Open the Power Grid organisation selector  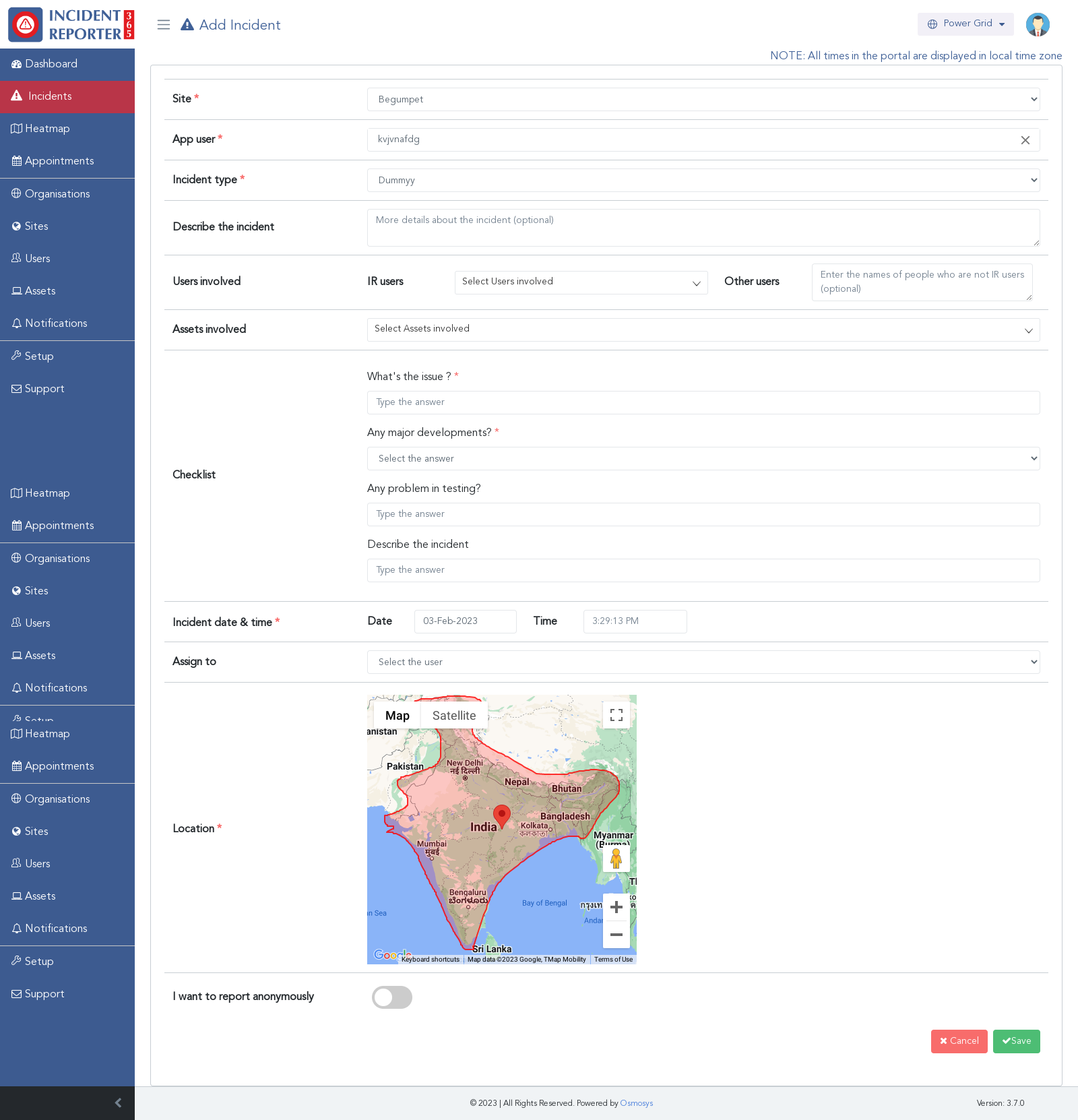click(965, 24)
